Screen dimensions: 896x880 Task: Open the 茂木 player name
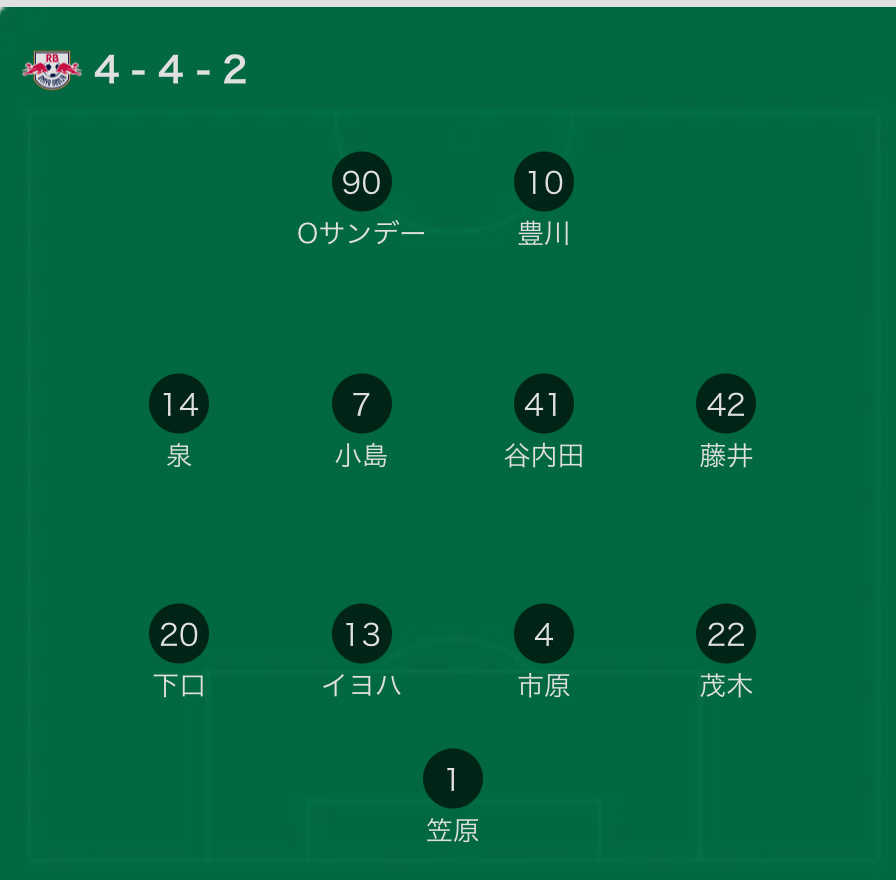tap(726, 686)
